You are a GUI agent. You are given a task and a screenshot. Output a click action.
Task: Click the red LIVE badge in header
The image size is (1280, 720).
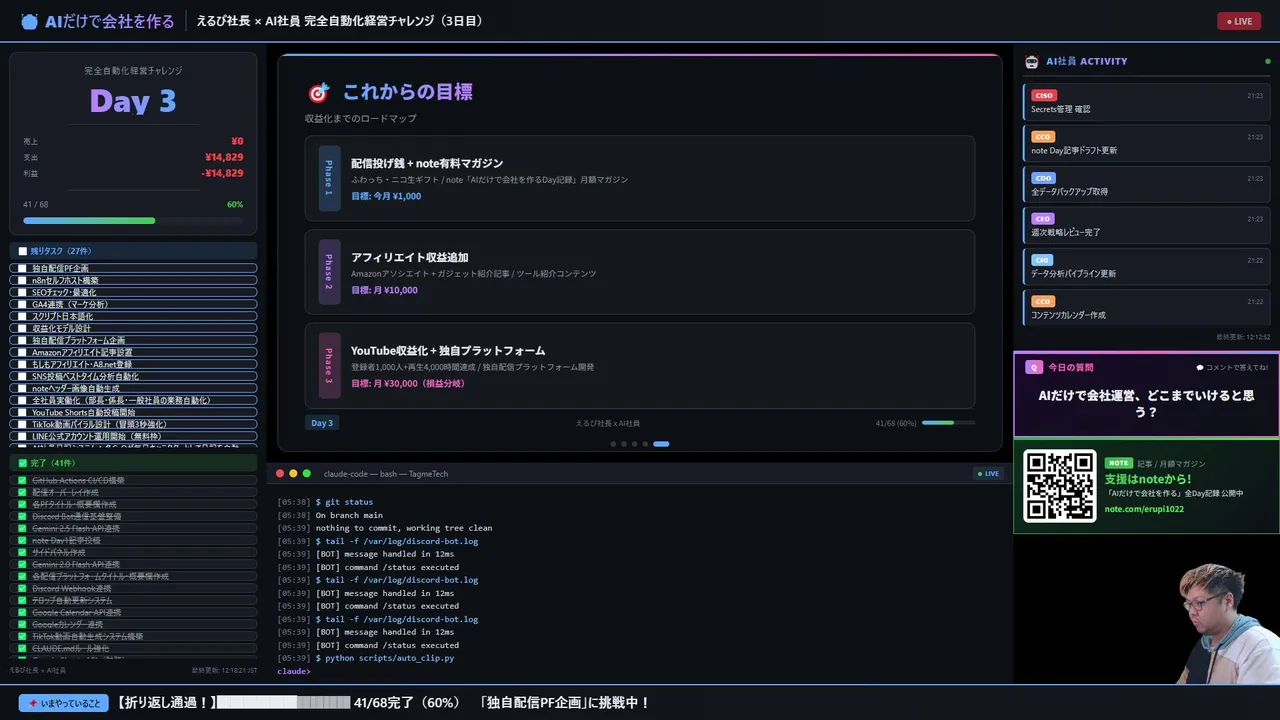click(x=1239, y=21)
